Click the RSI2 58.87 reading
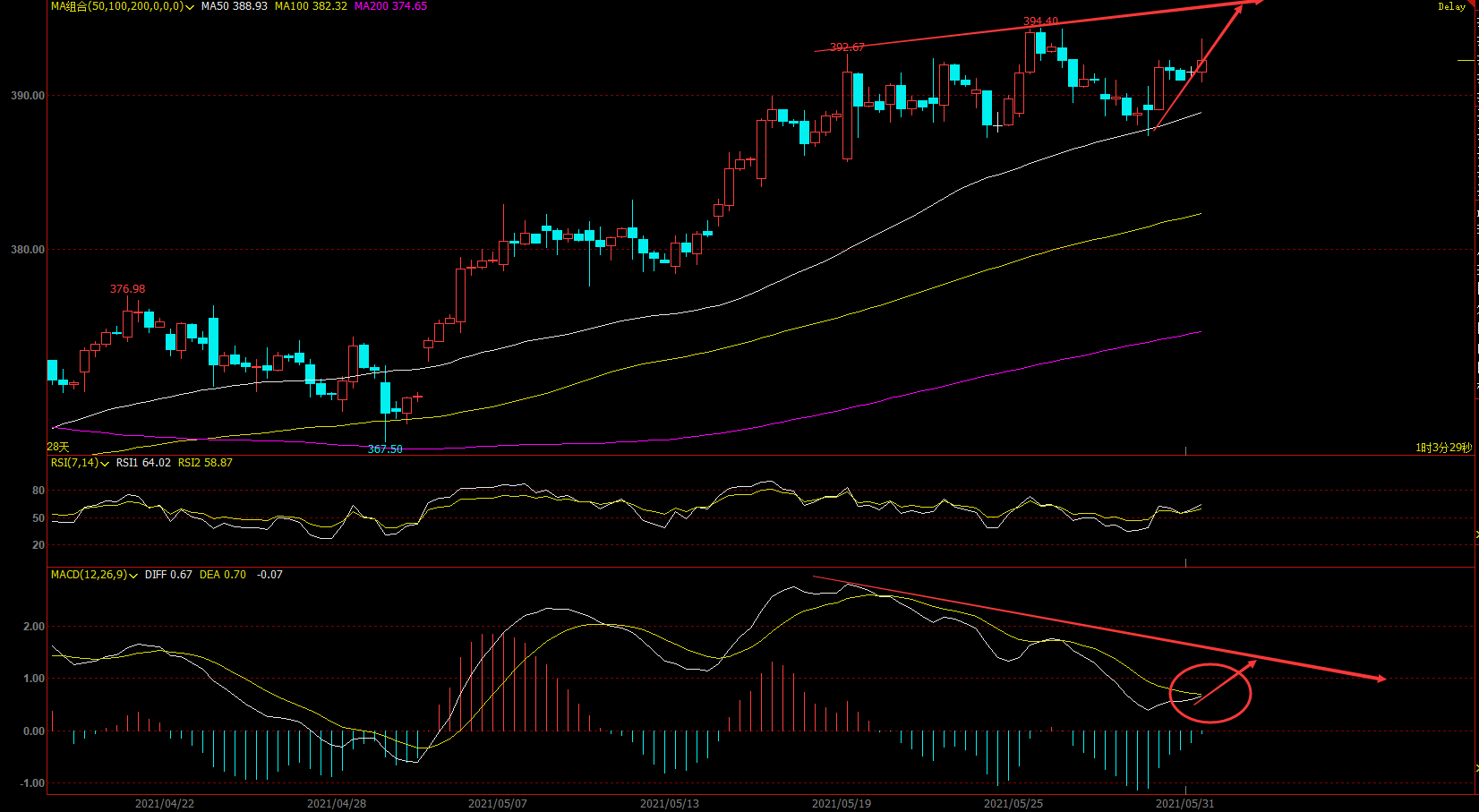 (x=205, y=463)
